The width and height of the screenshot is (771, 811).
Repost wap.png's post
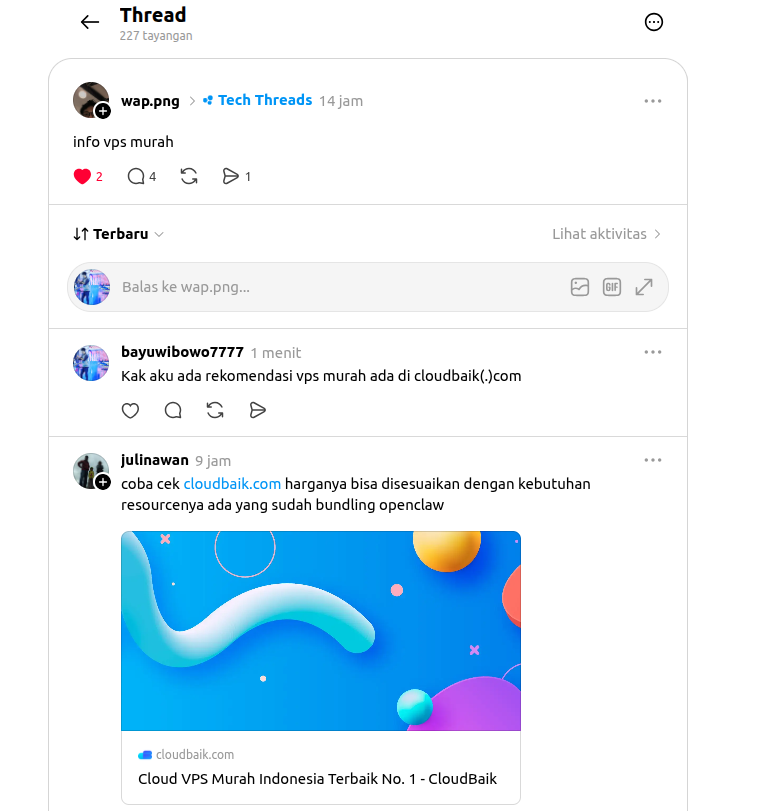coord(189,176)
